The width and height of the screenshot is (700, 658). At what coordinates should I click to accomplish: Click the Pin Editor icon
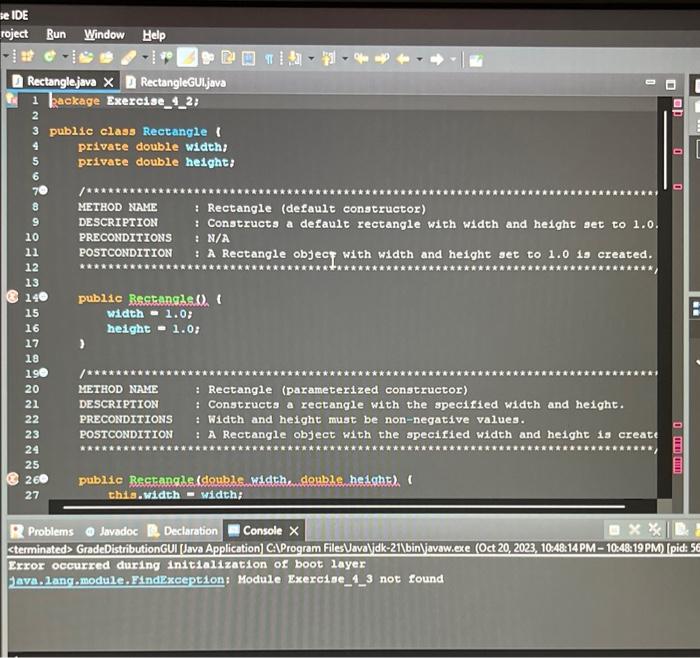click(x=476, y=60)
